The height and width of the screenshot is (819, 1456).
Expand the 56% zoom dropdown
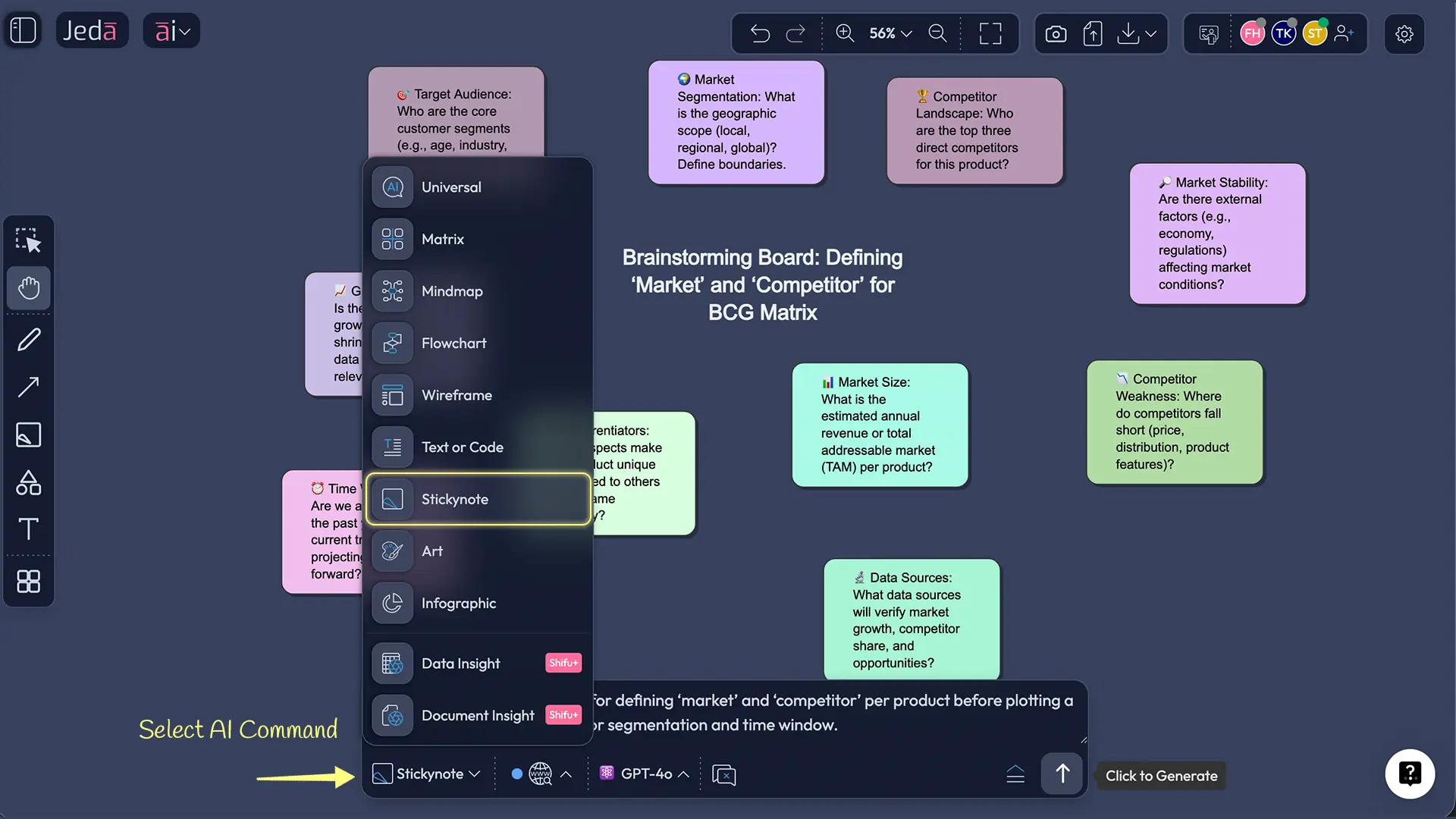[x=890, y=33]
